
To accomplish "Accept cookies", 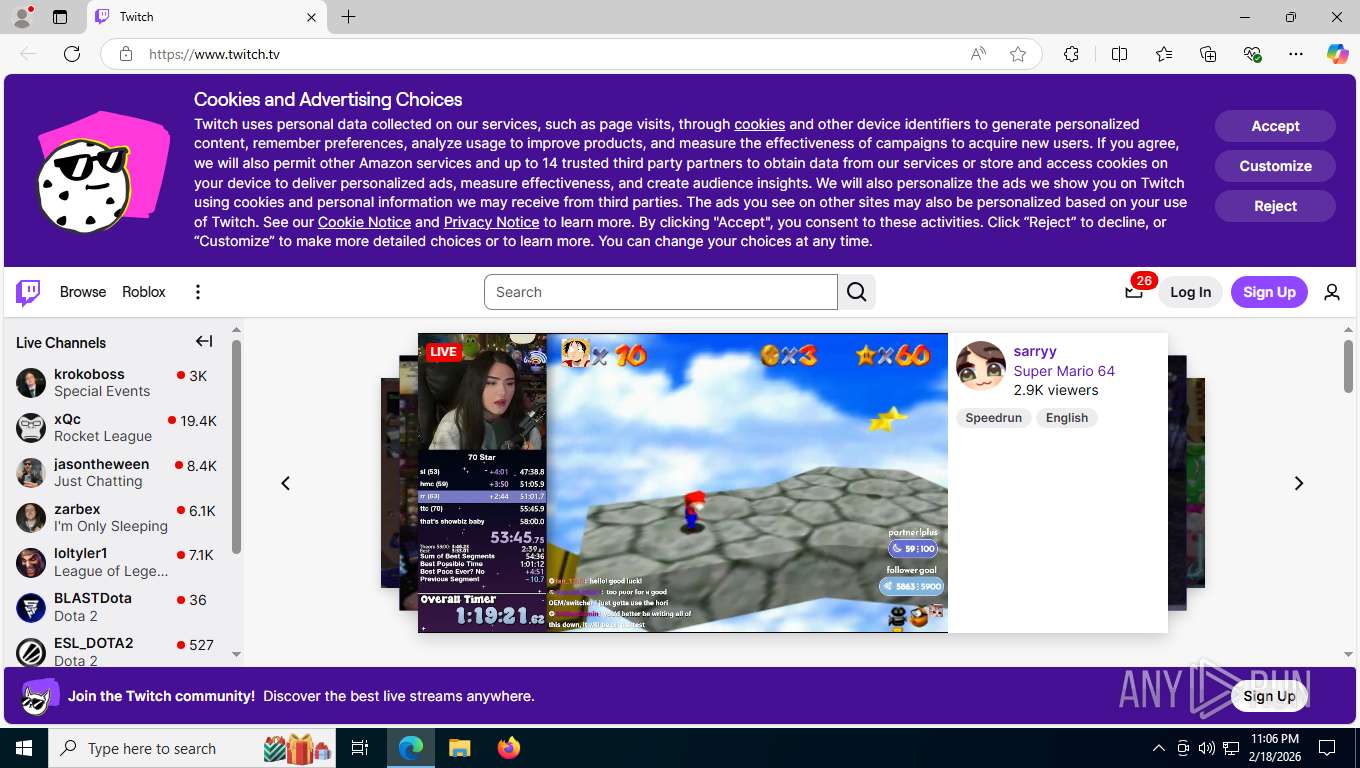I will tap(1275, 126).
